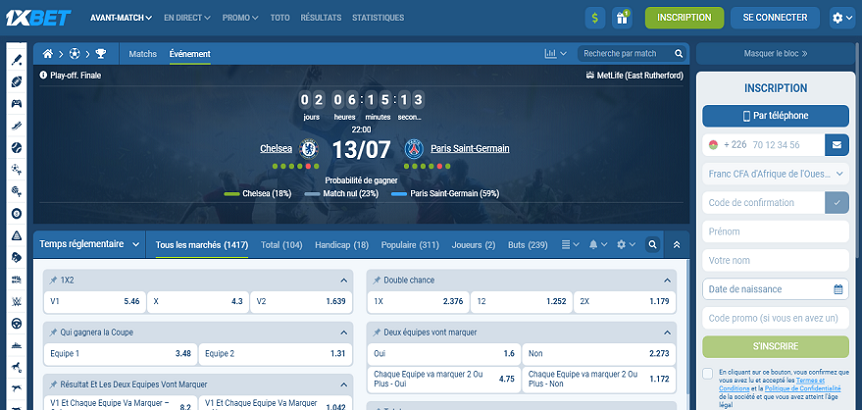Viewport: 862px width, 410px height.
Task: Click the magnifier in match search box
Action: tap(678, 54)
